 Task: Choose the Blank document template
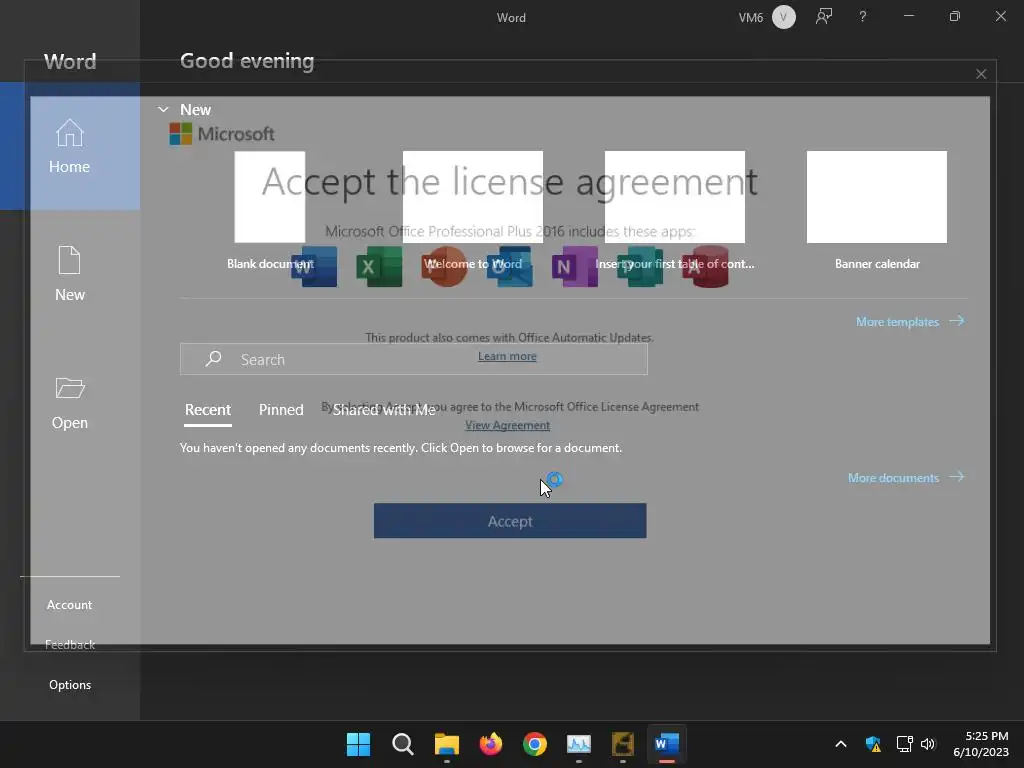270,211
